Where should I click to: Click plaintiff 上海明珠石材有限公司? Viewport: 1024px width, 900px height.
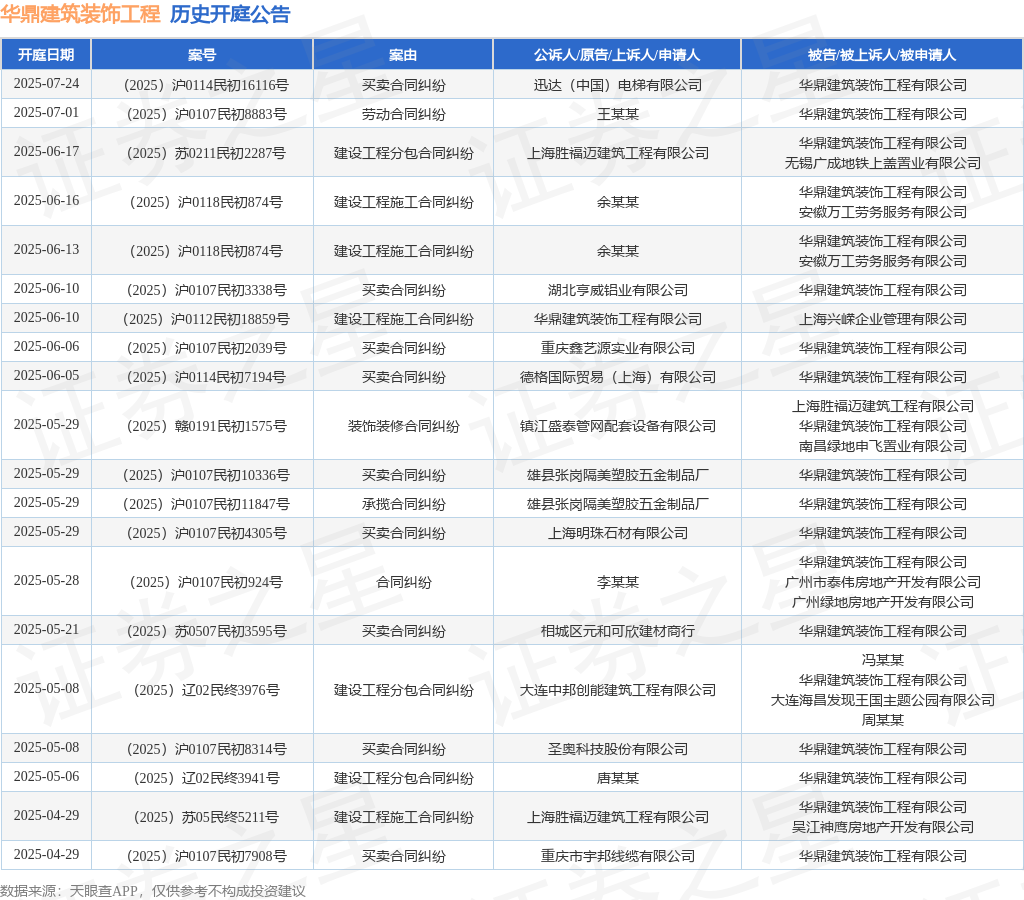click(617, 534)
